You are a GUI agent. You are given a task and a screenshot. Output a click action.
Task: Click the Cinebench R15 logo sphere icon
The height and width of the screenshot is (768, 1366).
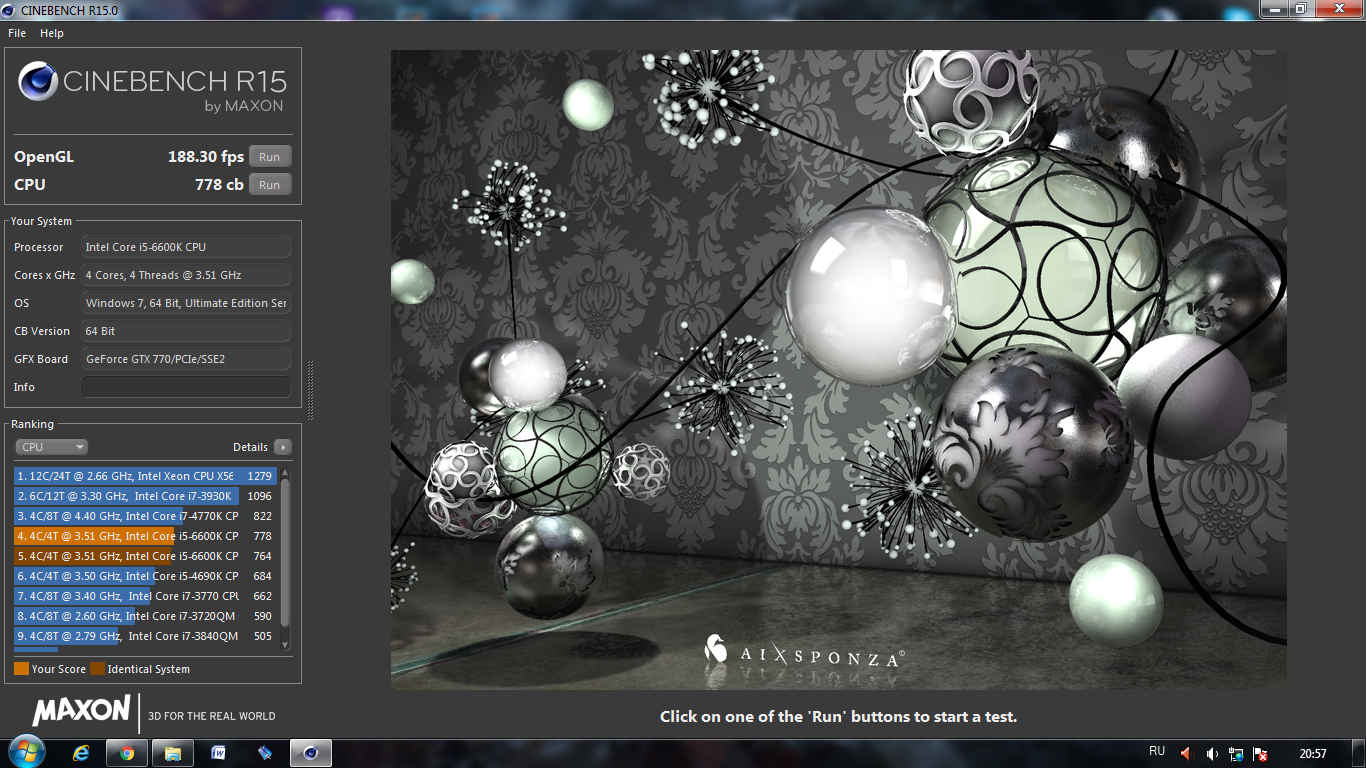click(37, 81)
